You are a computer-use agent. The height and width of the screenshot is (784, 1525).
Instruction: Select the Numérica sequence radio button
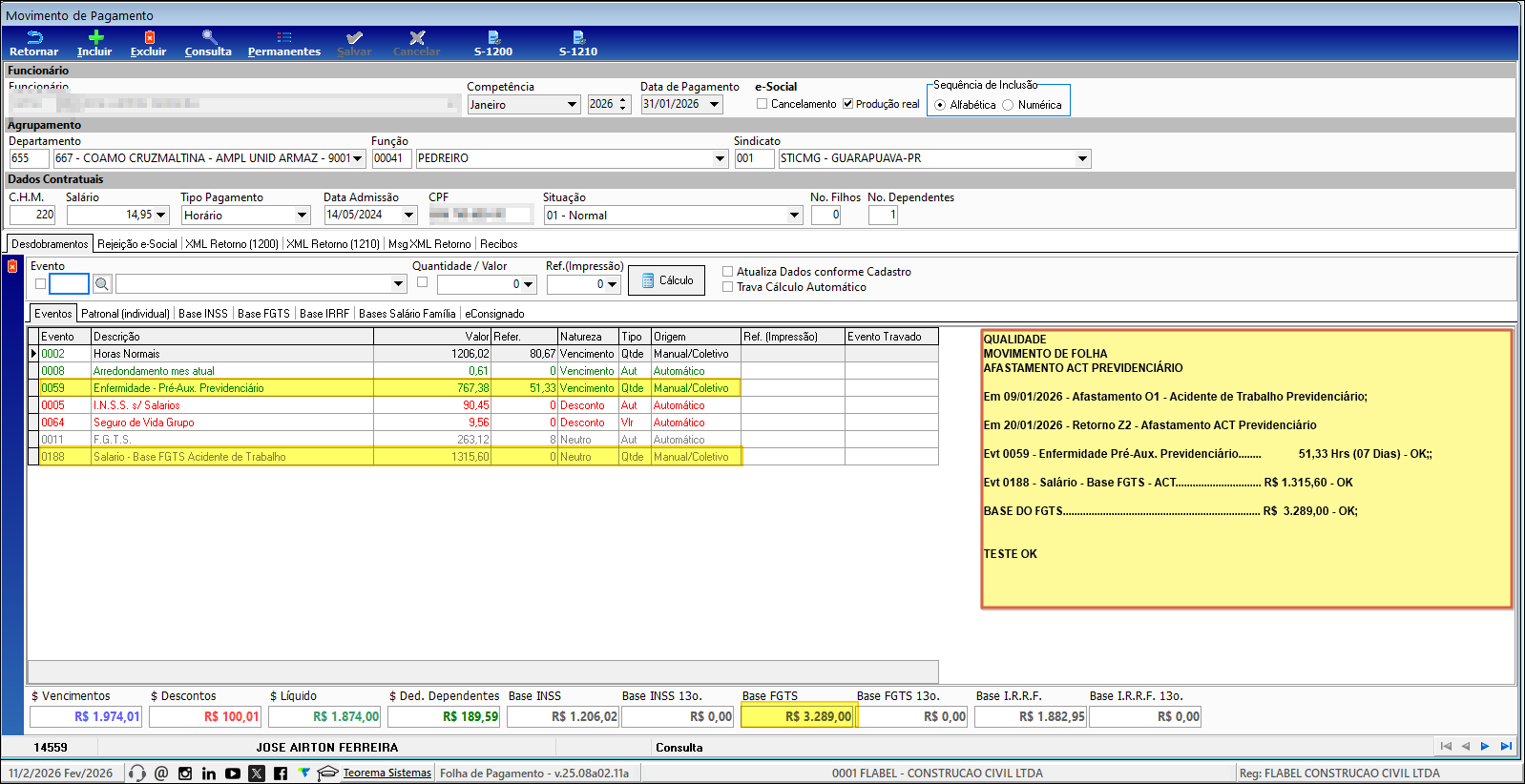(1008, 105)
